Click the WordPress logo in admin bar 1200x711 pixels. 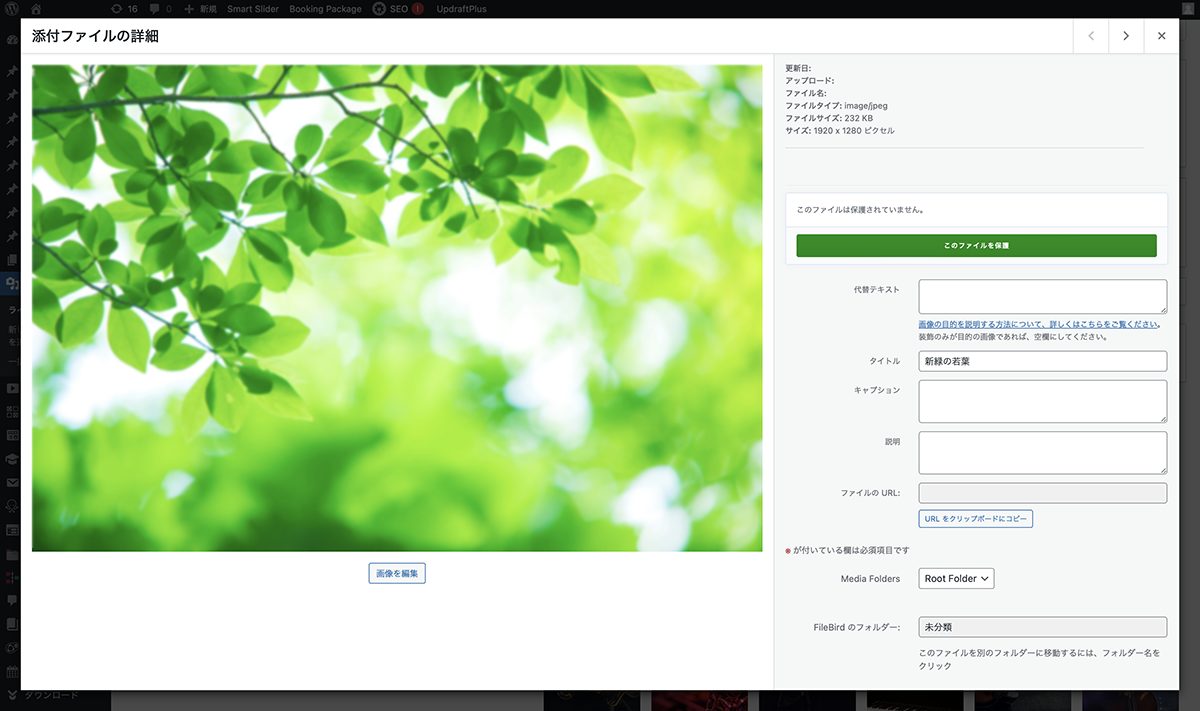[x=11, y=9]
